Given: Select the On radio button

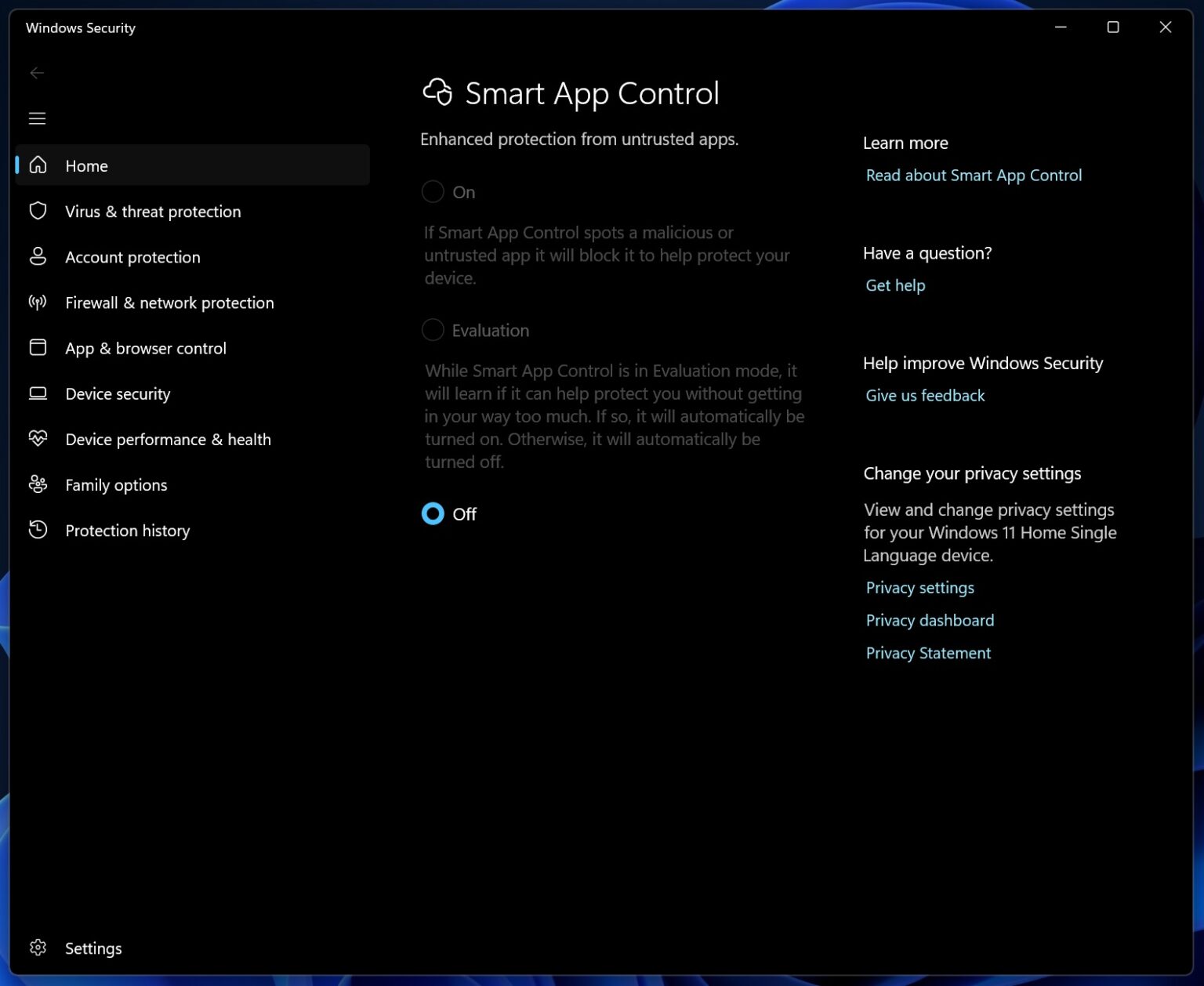Looking at the screenshot, I should 433,191.
